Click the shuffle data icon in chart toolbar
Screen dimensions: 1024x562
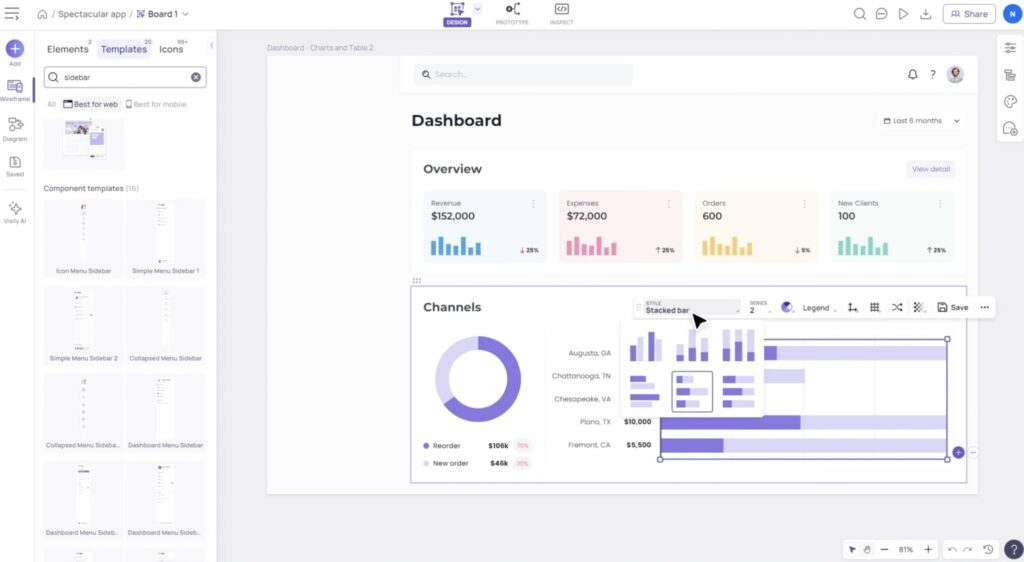pos(897,308)
